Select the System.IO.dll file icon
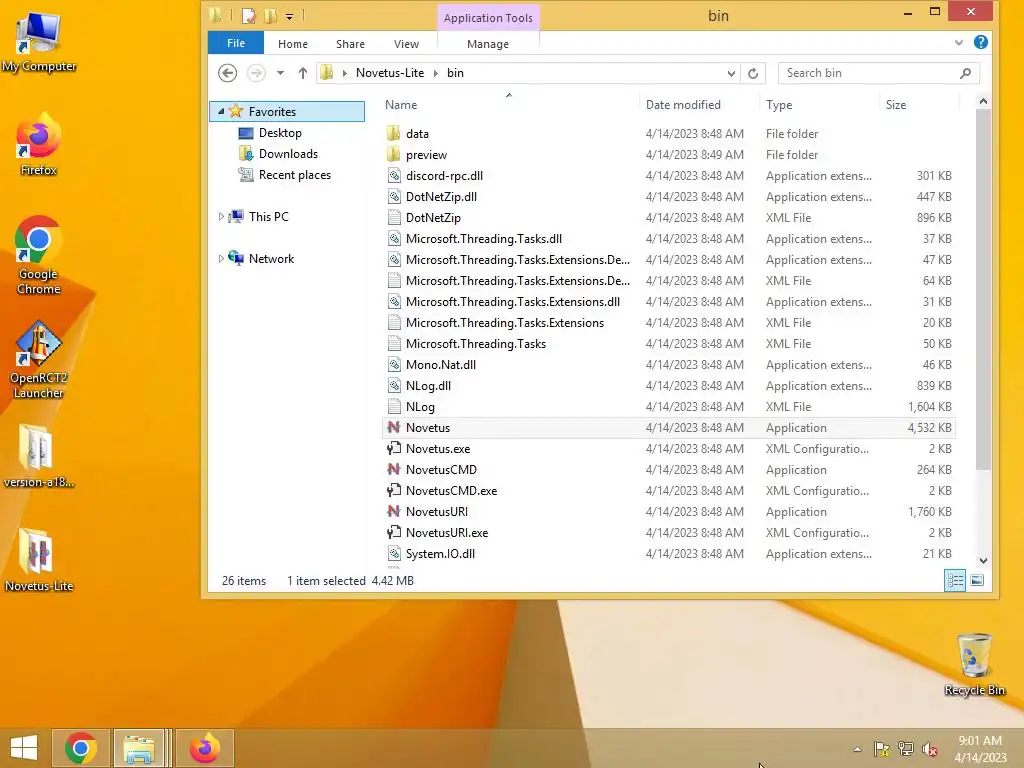Viewport: 1024px width, 768px height. click(x=394, y=553)
